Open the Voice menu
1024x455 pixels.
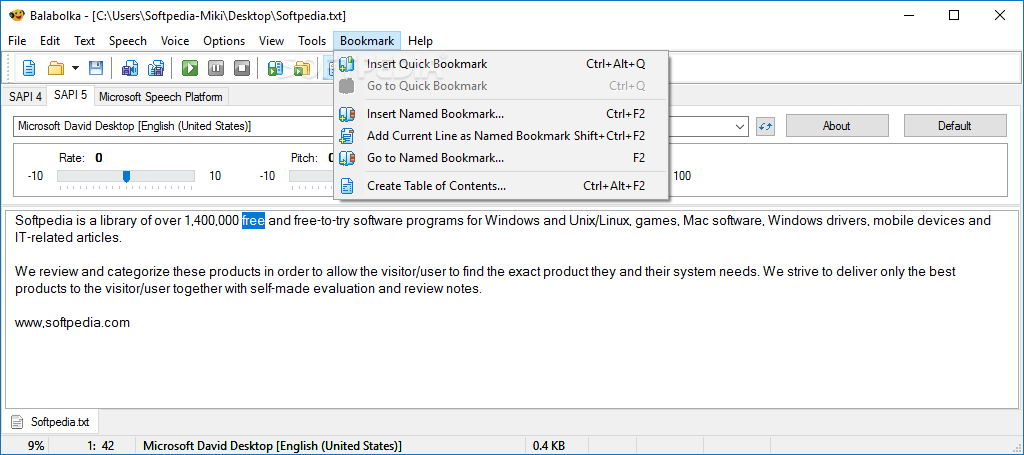pyautogui.click(x=175, y=40)
